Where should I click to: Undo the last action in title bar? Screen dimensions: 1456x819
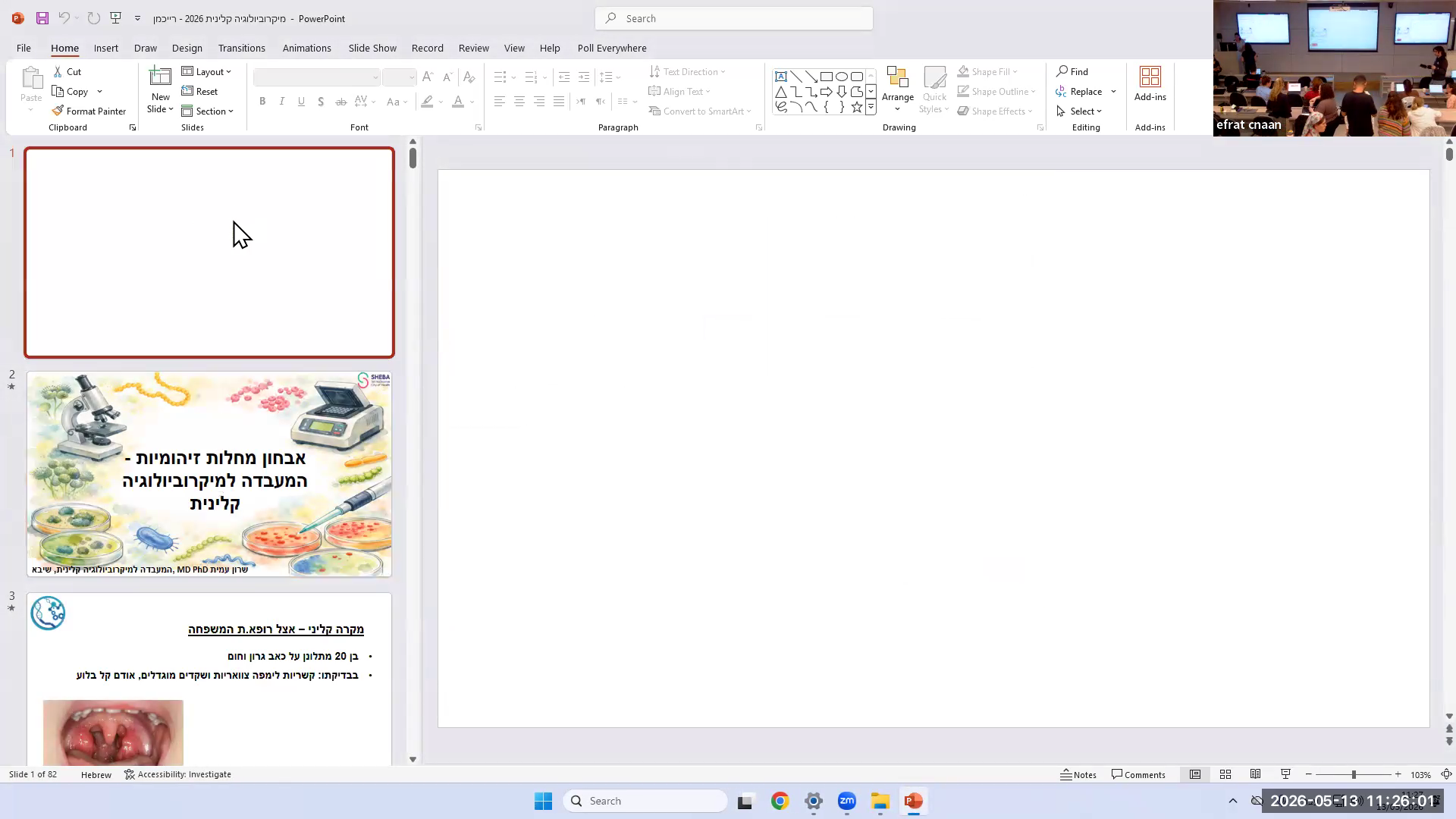pyautogui.click(x=64, y=18)
